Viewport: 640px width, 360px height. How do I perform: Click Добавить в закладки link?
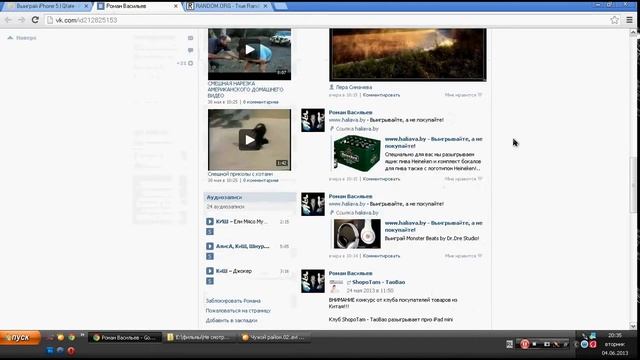tap(231, 320)
